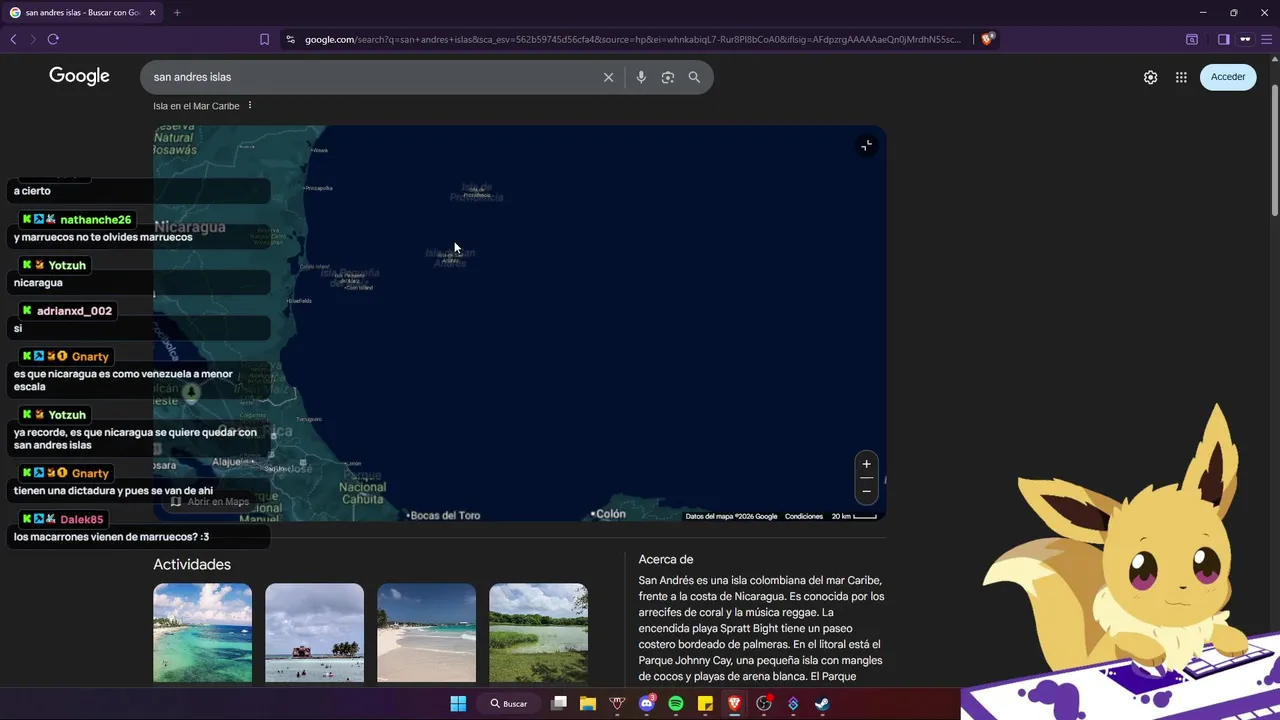The image size is (1280, 720).
Task: Open Google quick settings gear
Action: pyautogui.click(x=1151, y=77)
